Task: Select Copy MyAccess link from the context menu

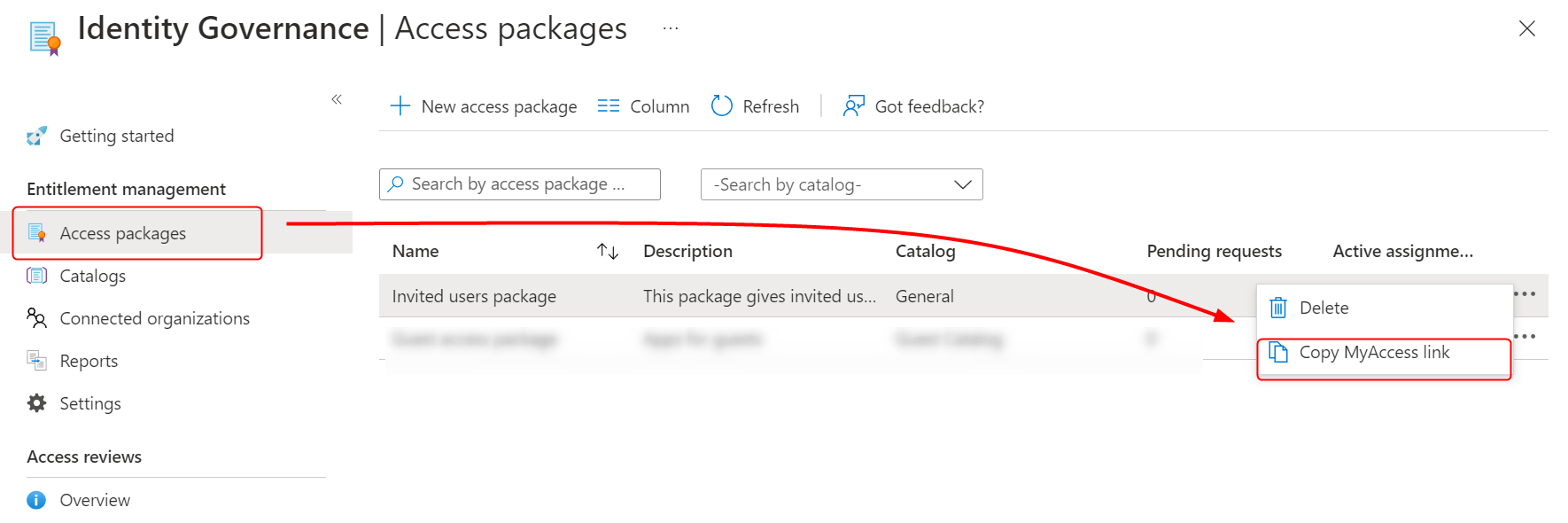Action: [x=1375, y=352]
